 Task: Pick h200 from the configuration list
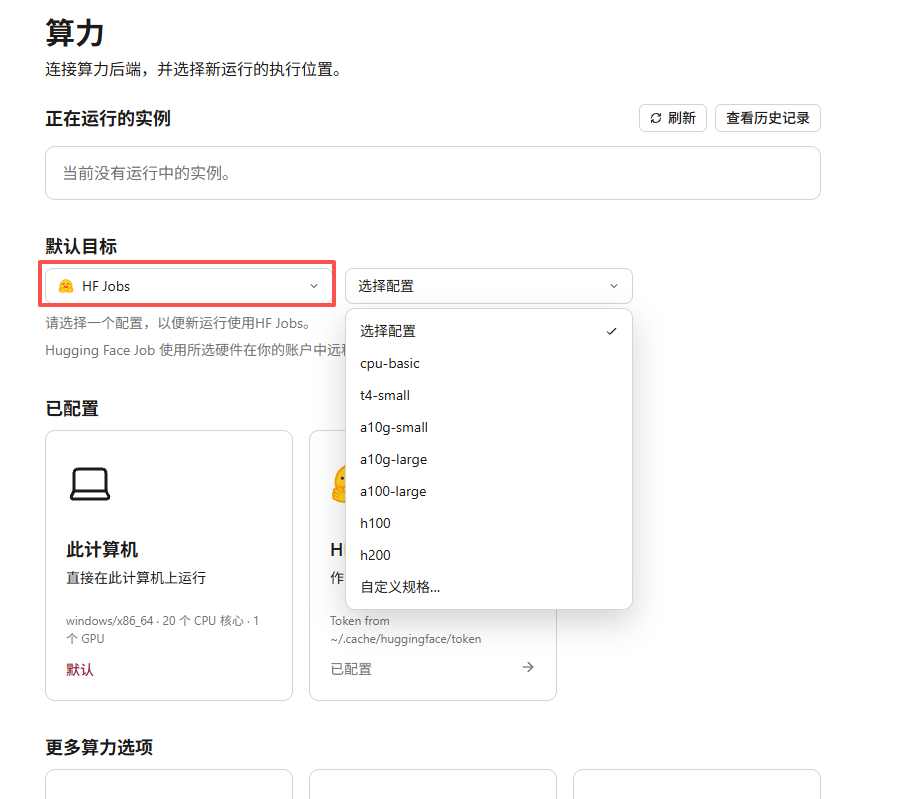pos(489,555)
